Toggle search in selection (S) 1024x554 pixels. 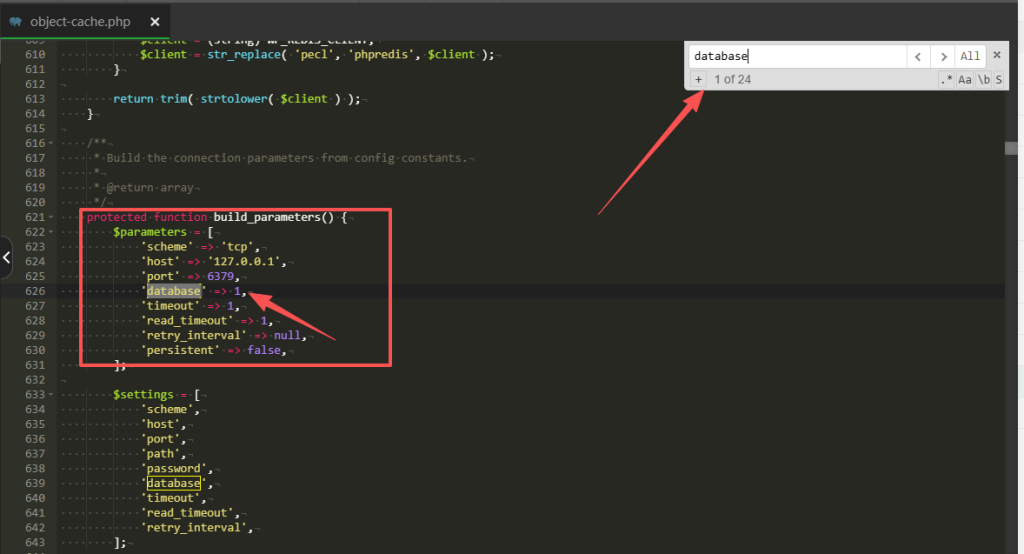pyautogui.click(x=998, y=80)
